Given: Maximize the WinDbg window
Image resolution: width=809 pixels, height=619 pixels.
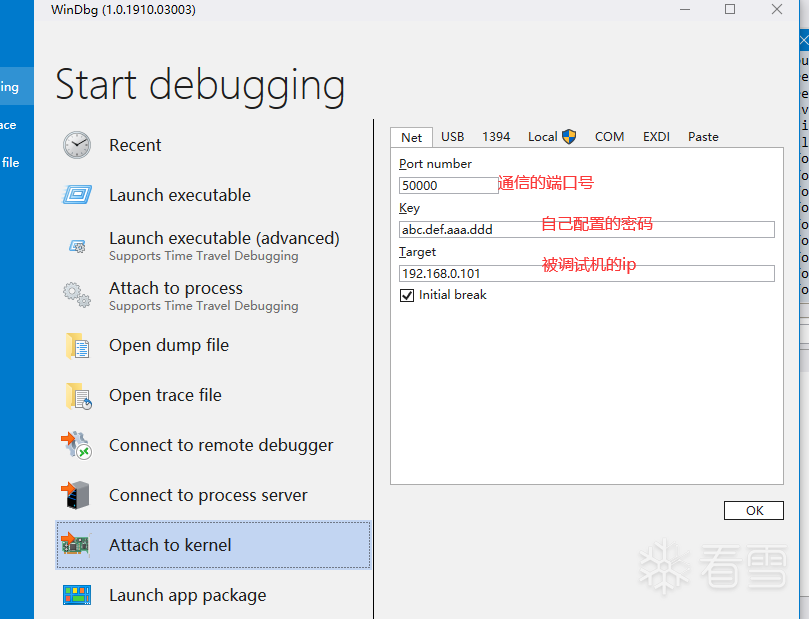Looking at the screenshot, I should [x=730, y=9].
